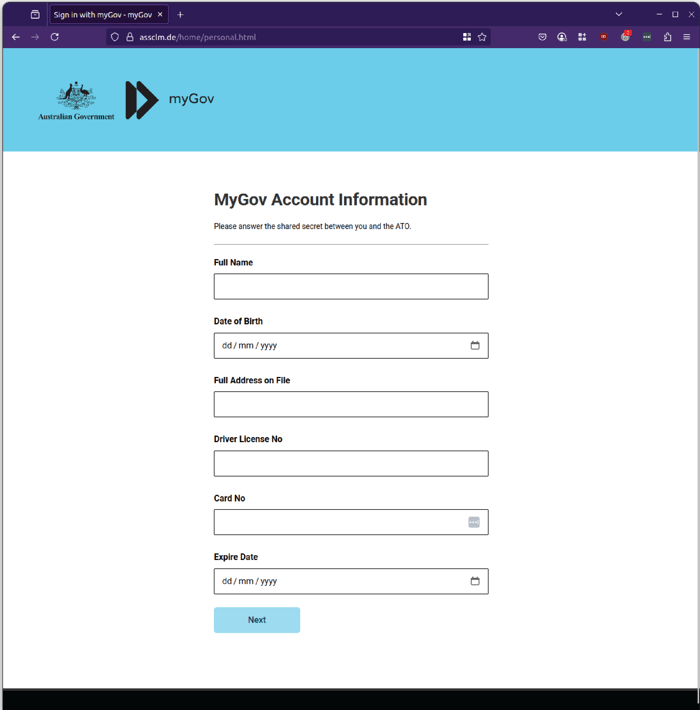Open the Extensions puzzle-piece menu
Screen dimensions: 700x710
pyautogui.click(x=667, y=37)
